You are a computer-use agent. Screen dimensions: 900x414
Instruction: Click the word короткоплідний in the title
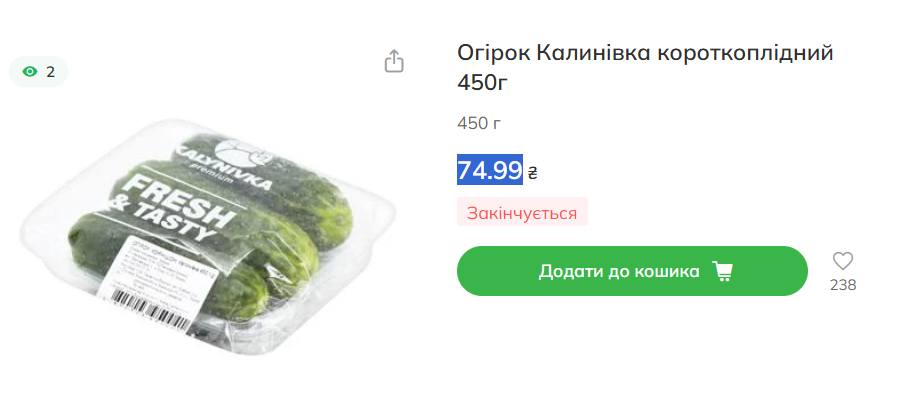tap(745, 54)
